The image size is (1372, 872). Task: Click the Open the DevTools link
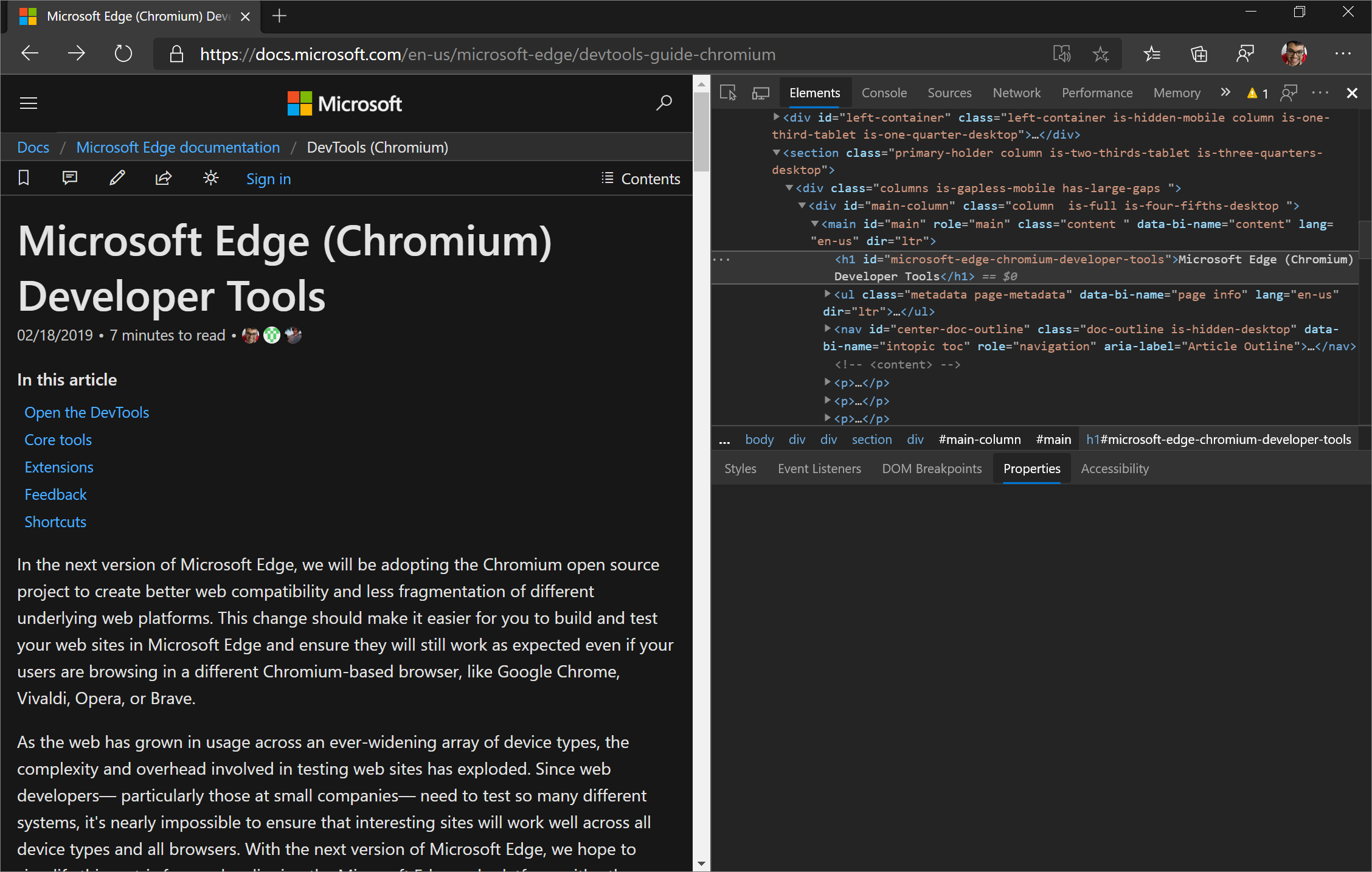[x=87, y=411]
